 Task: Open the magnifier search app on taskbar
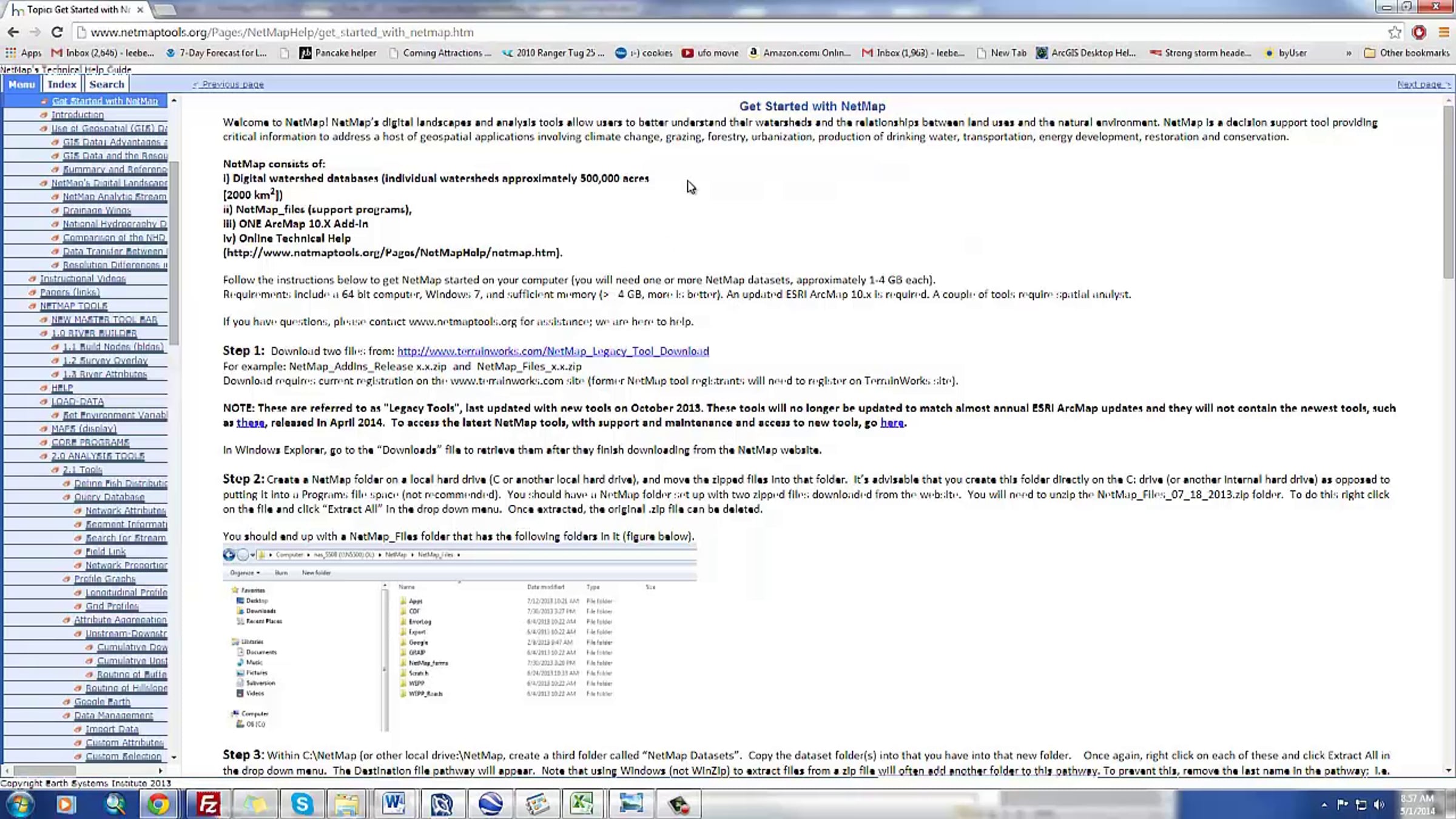coord(115,804)
